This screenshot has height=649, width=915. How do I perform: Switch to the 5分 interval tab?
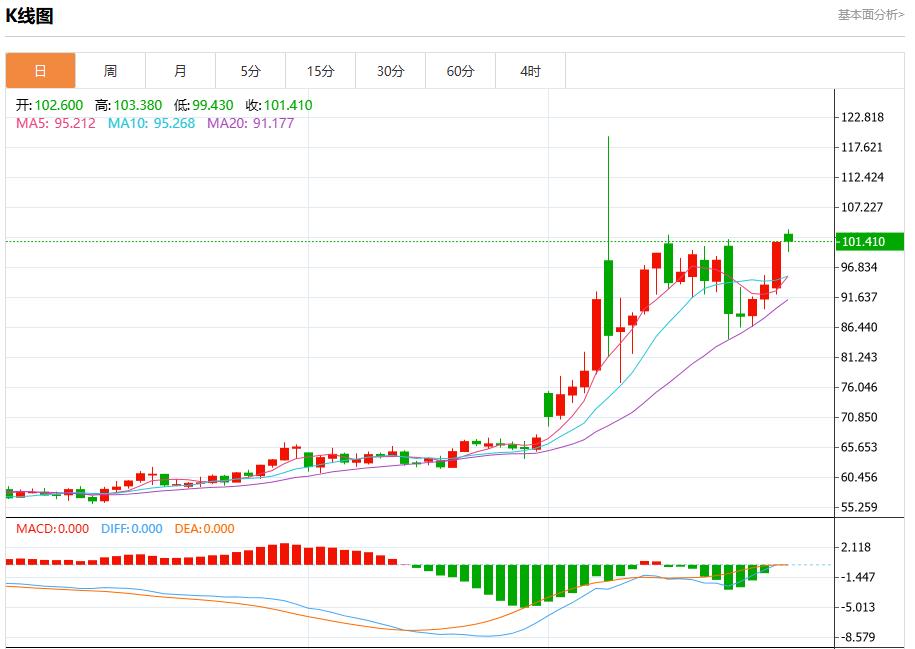250,71
